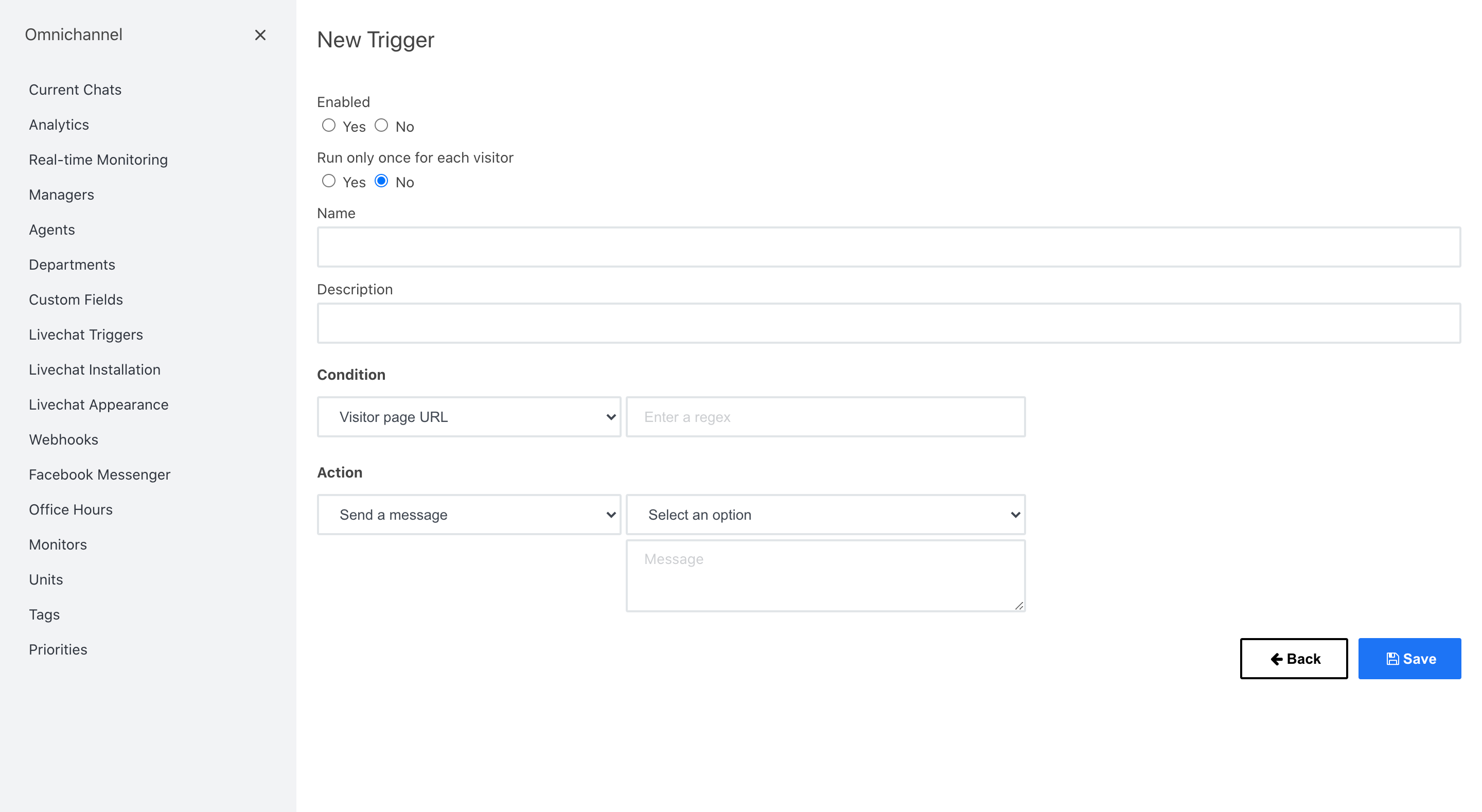Close the Omnichannel sidebar with X icon
The height and width of the screenshot is (812, 1482).
(260, 35)
